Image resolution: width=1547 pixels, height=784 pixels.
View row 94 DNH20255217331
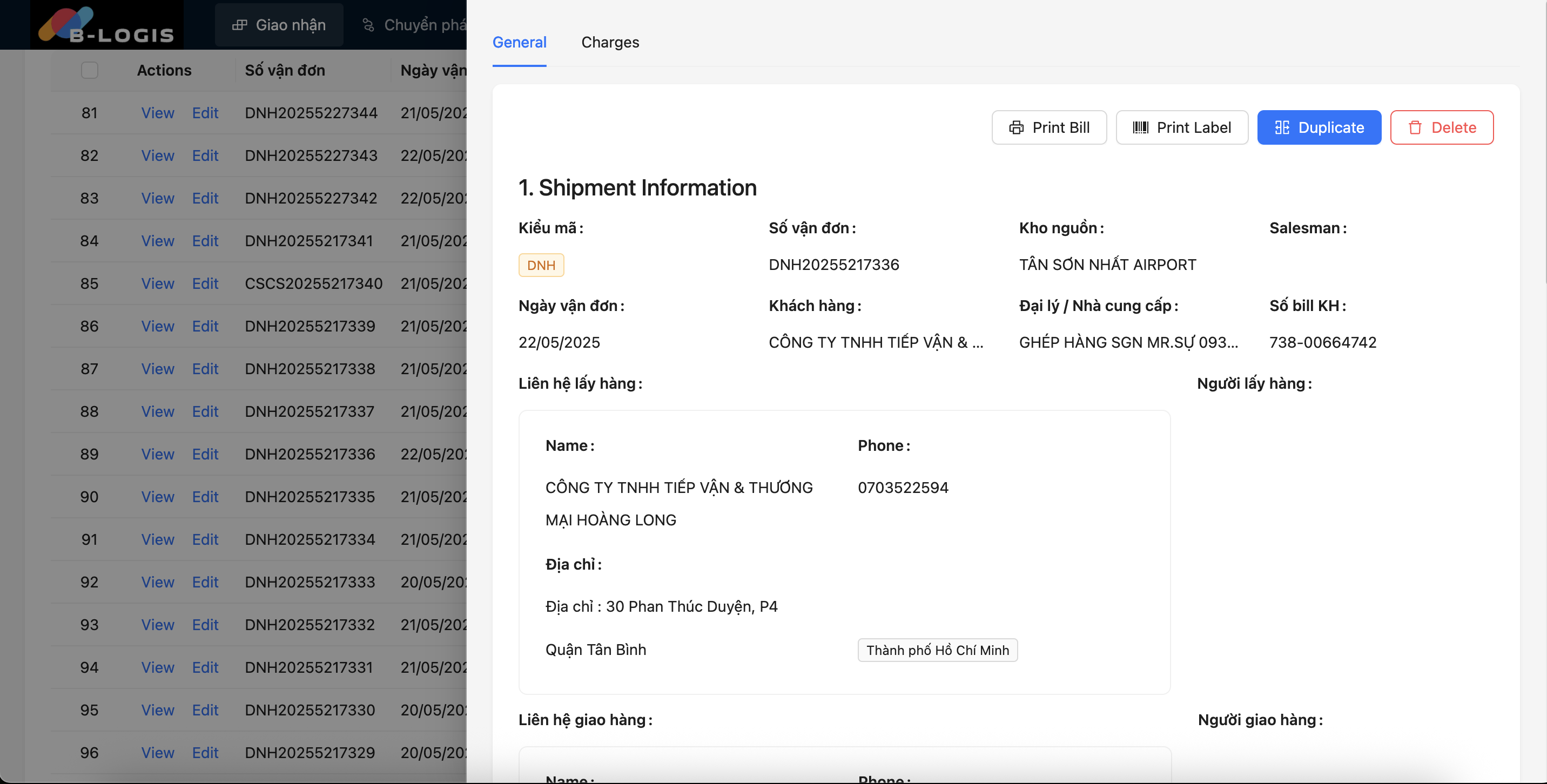157,667
